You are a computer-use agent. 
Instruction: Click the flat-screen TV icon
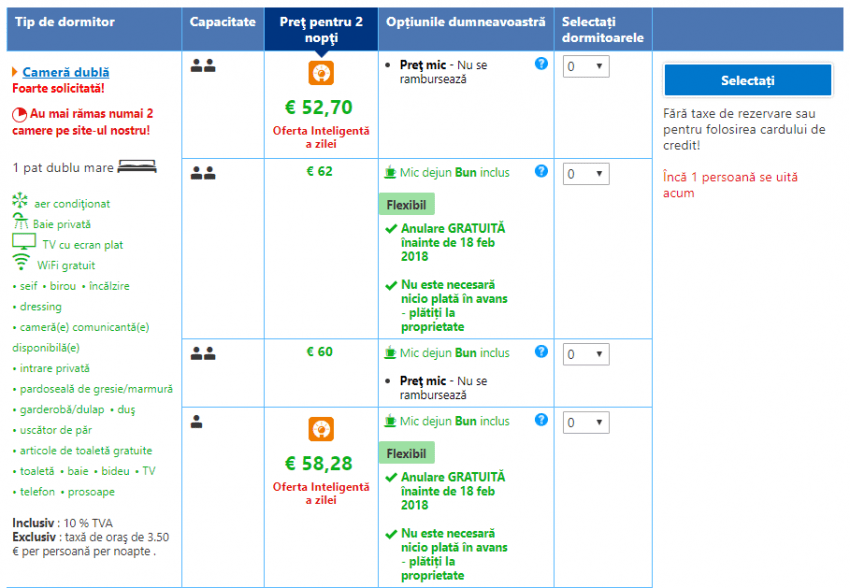click(x=24, y=242)
